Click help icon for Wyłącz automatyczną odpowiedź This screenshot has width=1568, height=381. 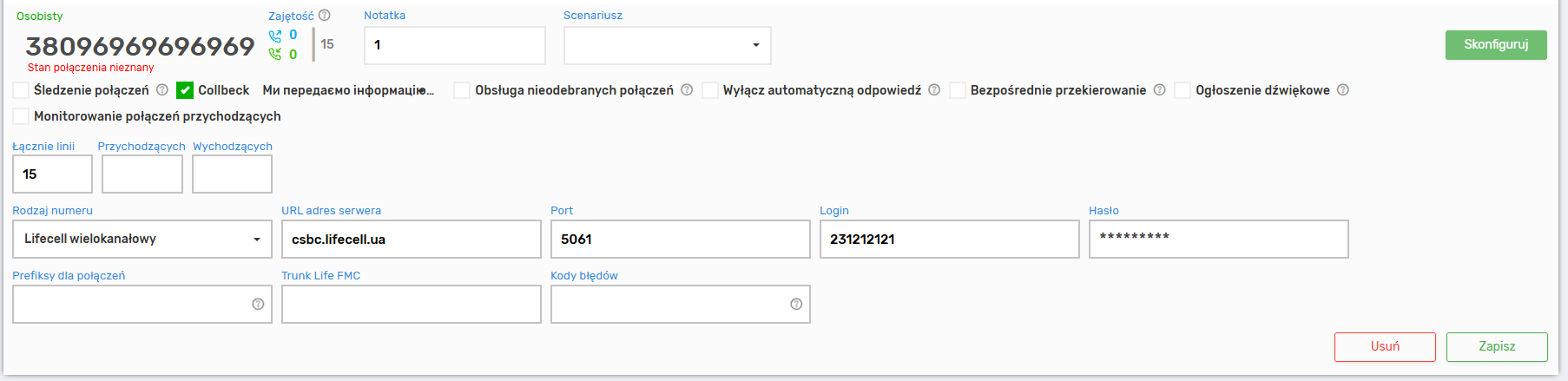(934, 90)
